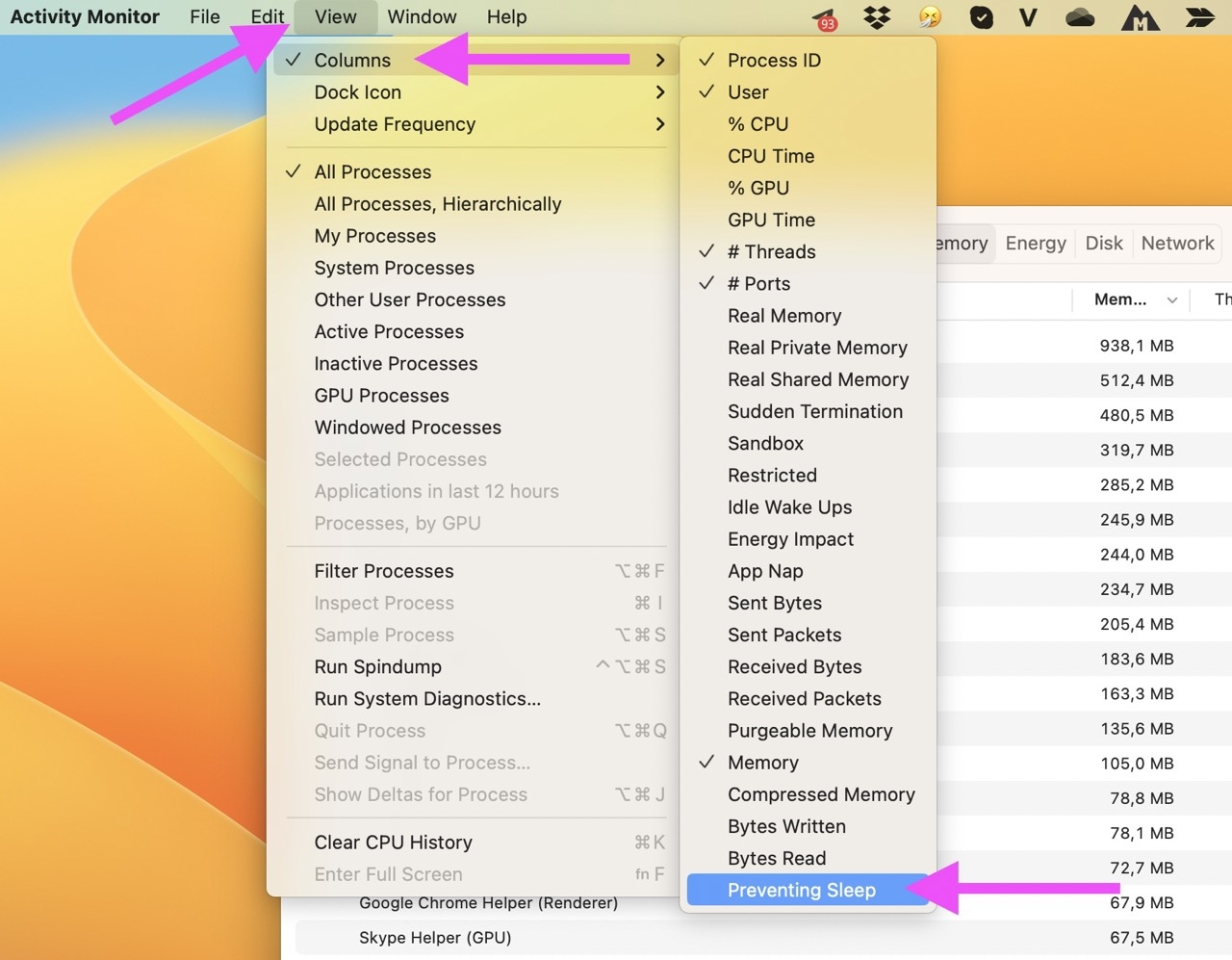
Task: Select All Processes view option
Action: 474,171
